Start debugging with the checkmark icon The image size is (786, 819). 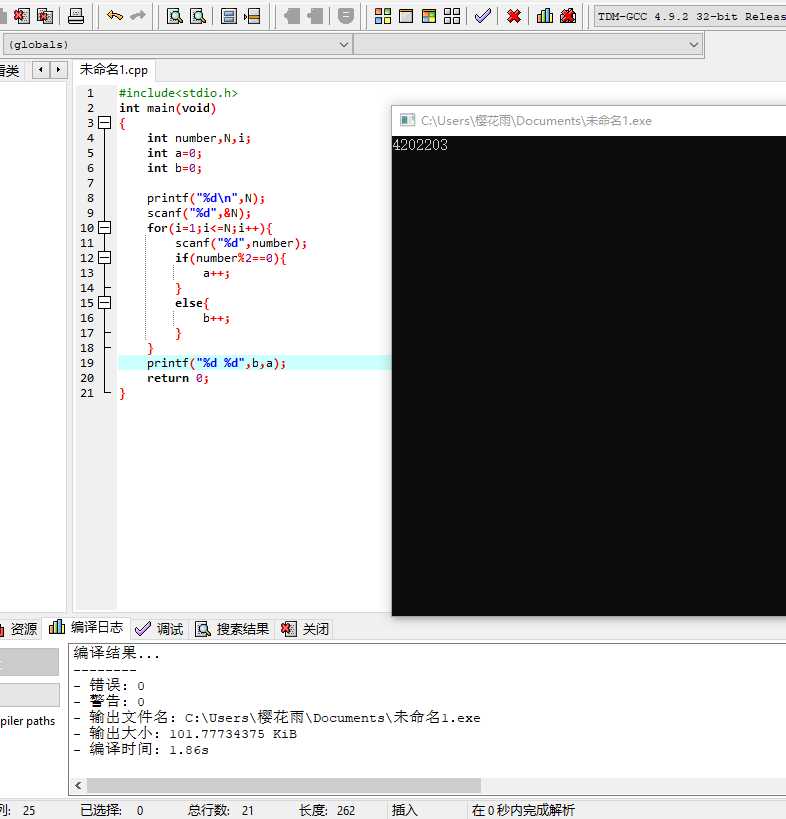pos(483,16)
